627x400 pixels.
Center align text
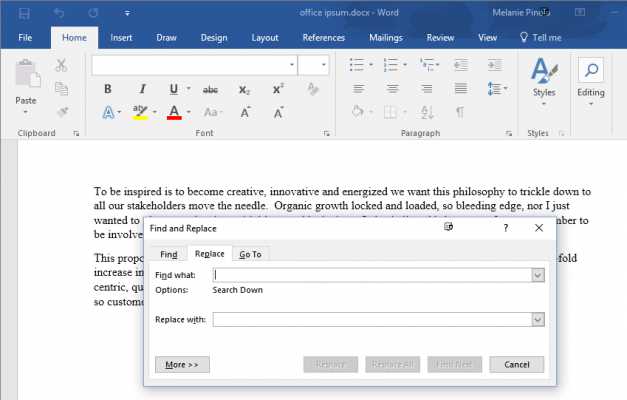pos(393,88)
